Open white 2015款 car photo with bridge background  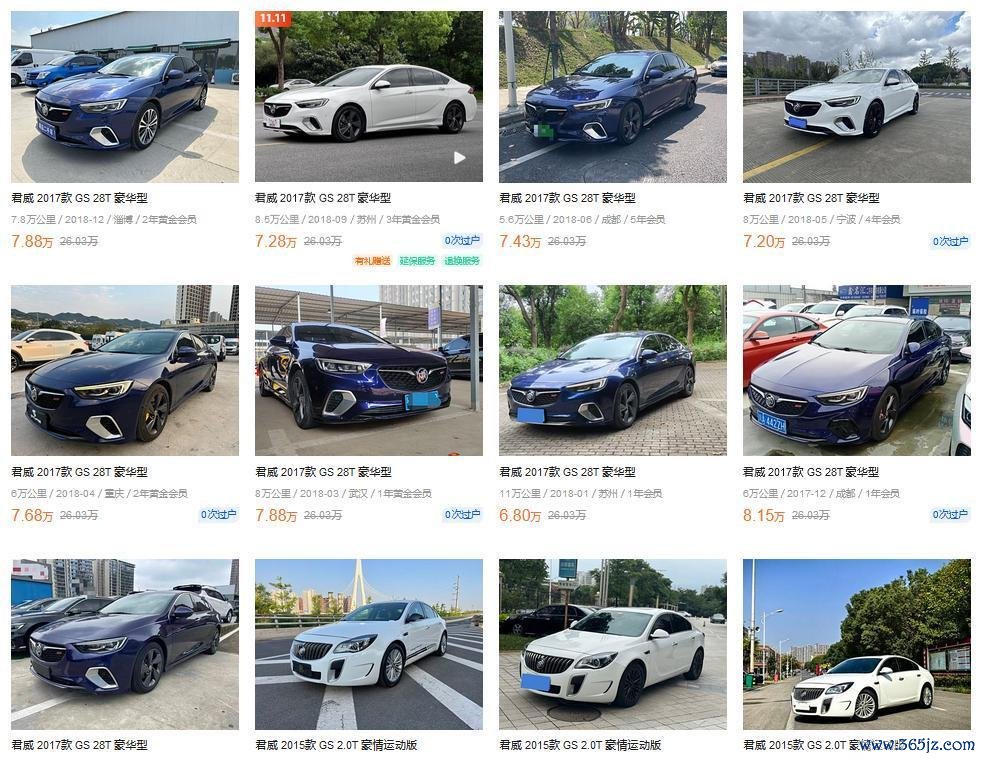(369, 644)
